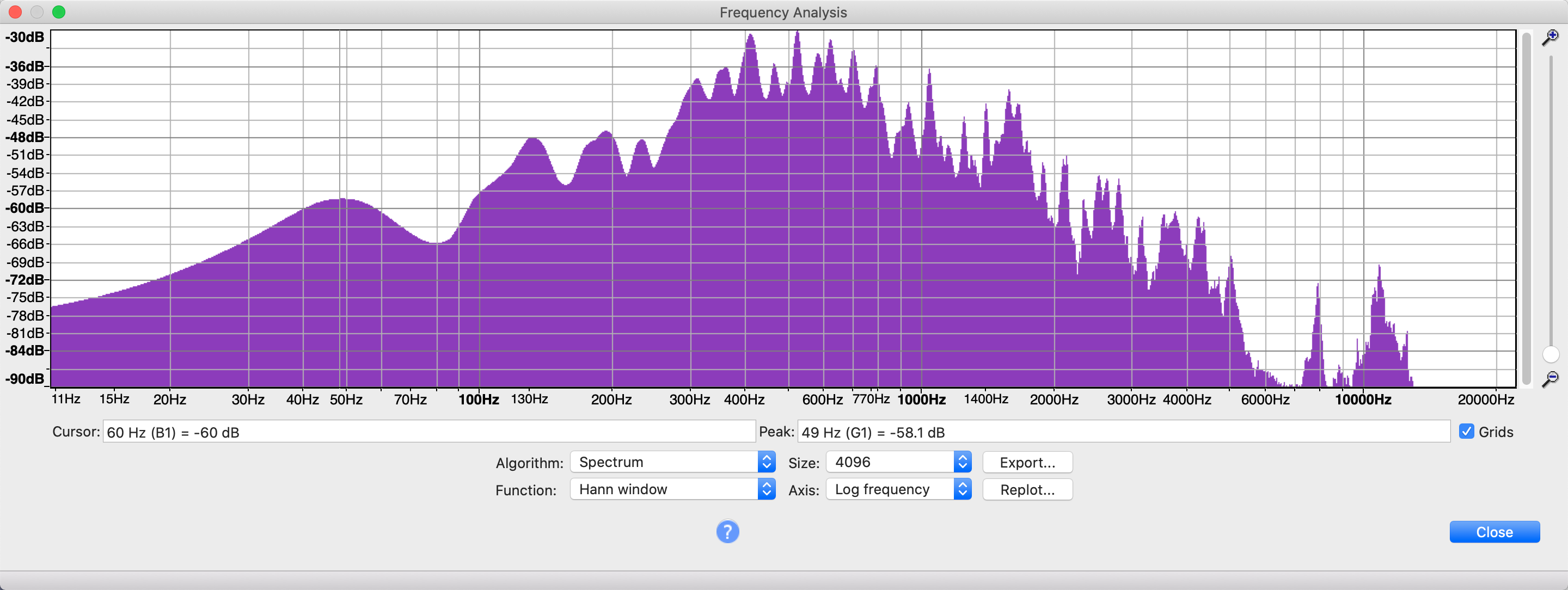
Task: Click the Peak readout text field
Action: tap(1123, 433)
